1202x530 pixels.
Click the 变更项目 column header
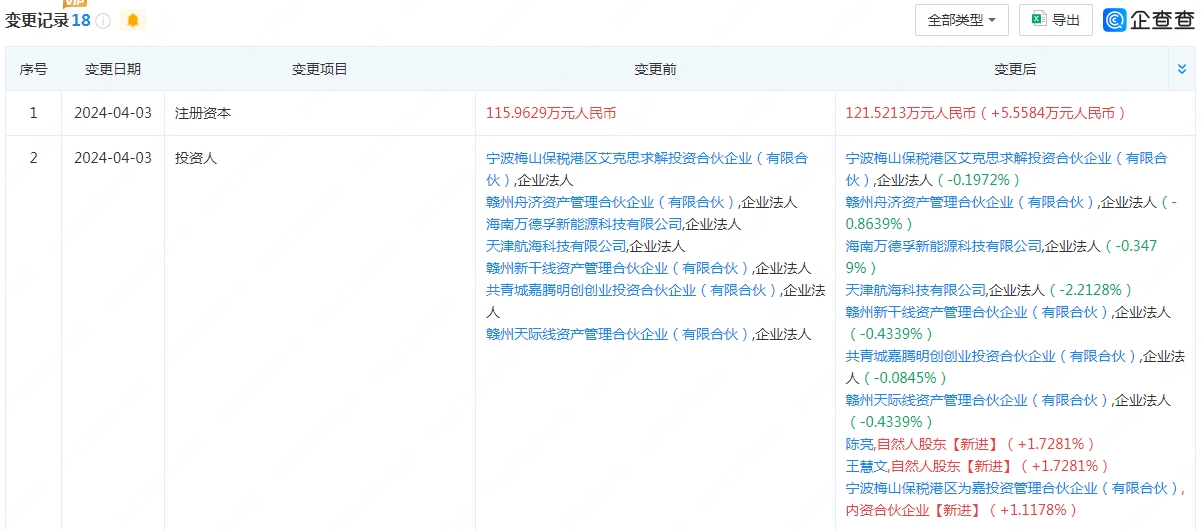320,69
